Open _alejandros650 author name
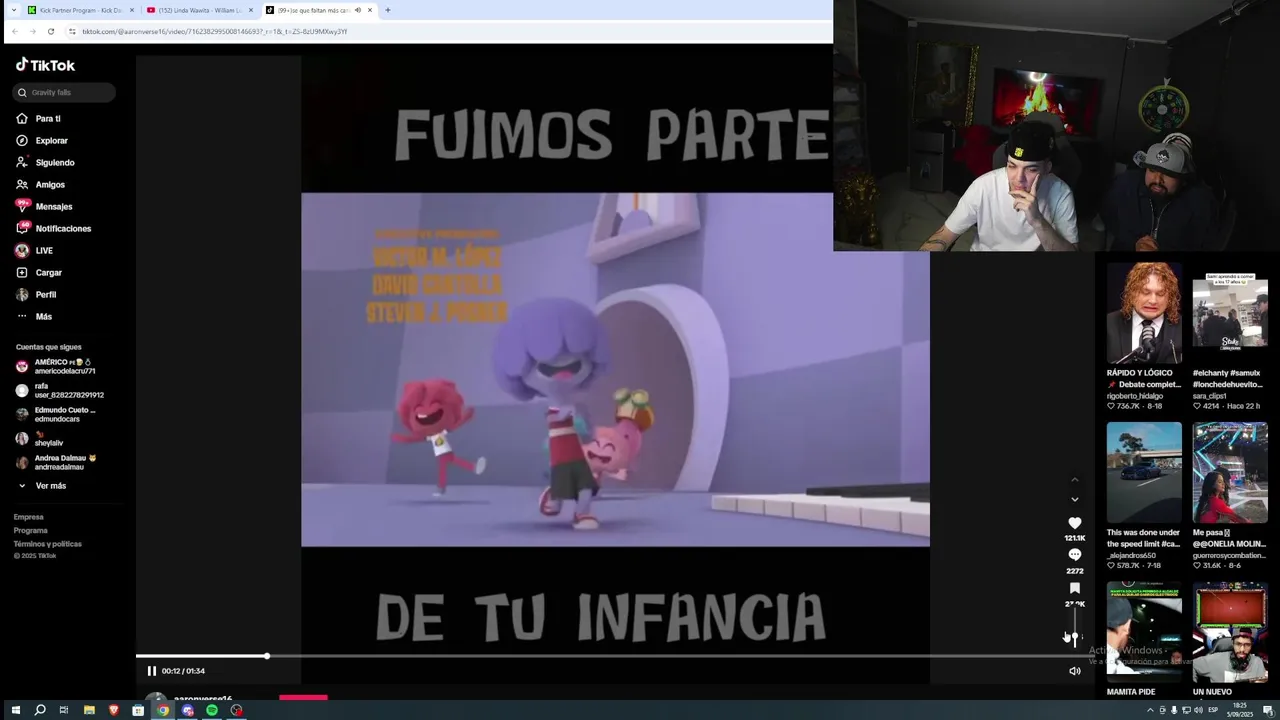 point(1131,555)
